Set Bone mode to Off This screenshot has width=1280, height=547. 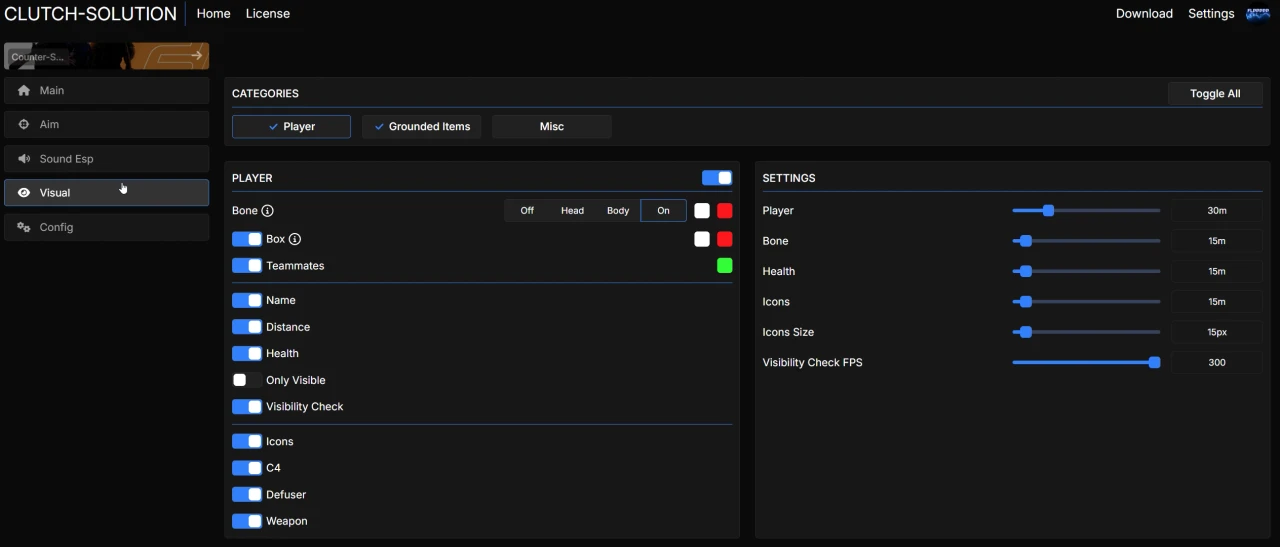coord(527,211)
